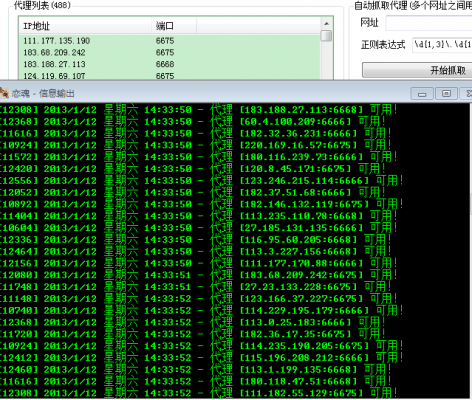This screenshot has height=400, width=472.
Task: Minimize the 信息输出 console window
Action: [x=422, y=94]
